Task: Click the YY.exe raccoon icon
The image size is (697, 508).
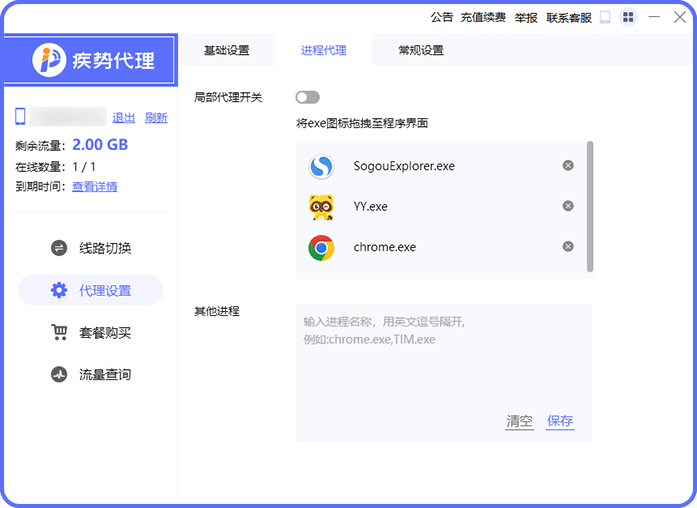Action: pos(321,207)
